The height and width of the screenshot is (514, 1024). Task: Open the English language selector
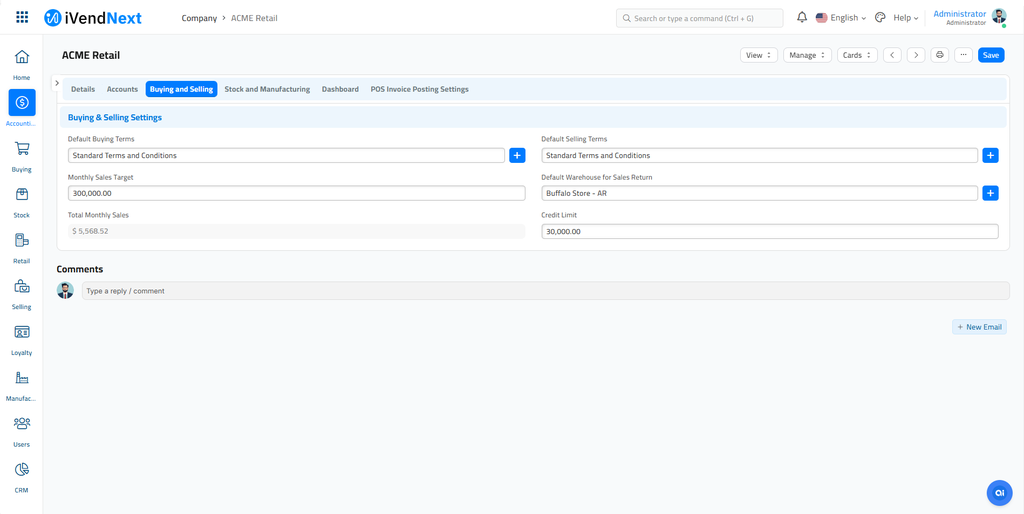(x=841, y=18)
